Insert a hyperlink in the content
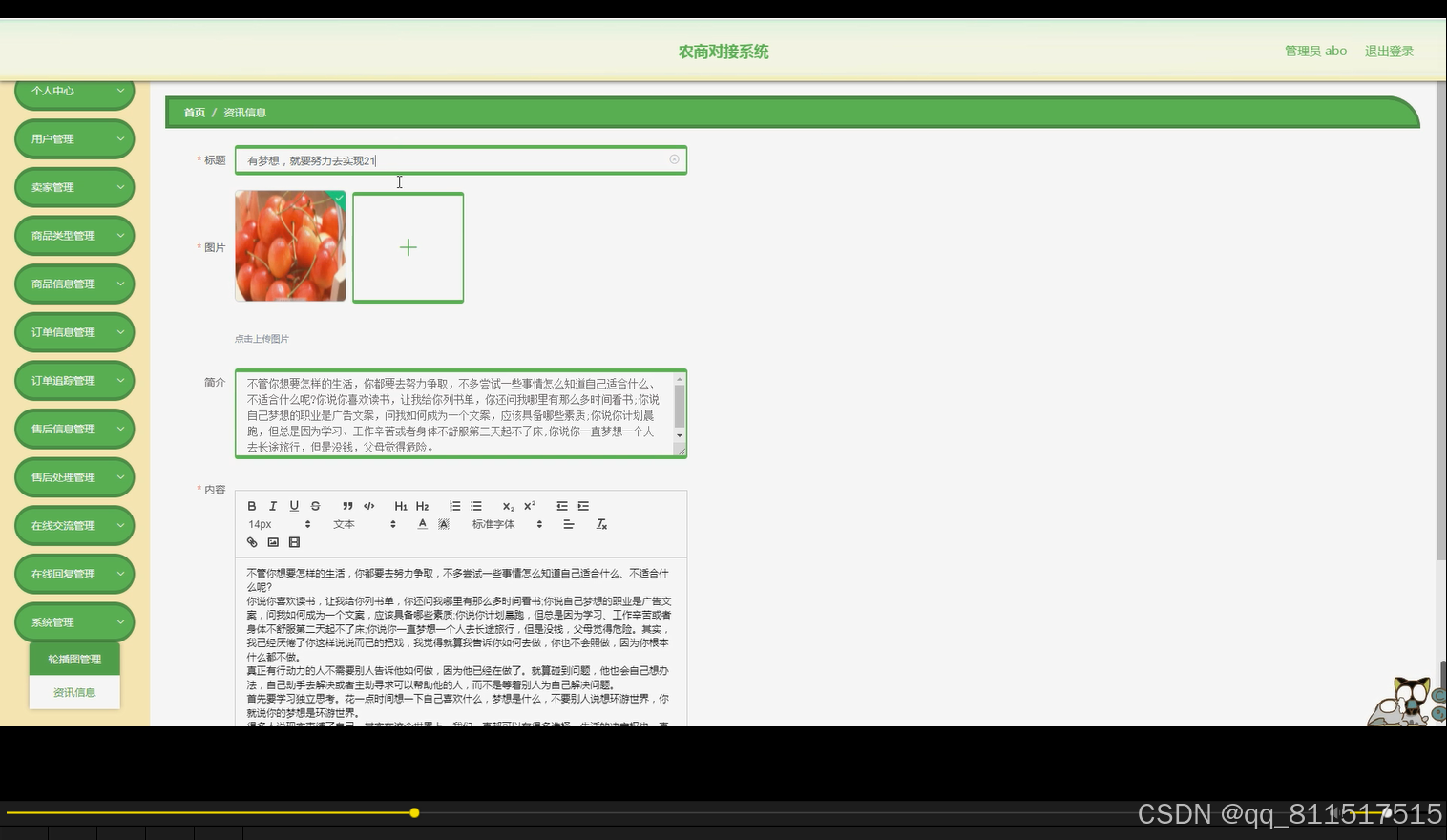The image size is (1447, 840). click(x=251, y=541)
